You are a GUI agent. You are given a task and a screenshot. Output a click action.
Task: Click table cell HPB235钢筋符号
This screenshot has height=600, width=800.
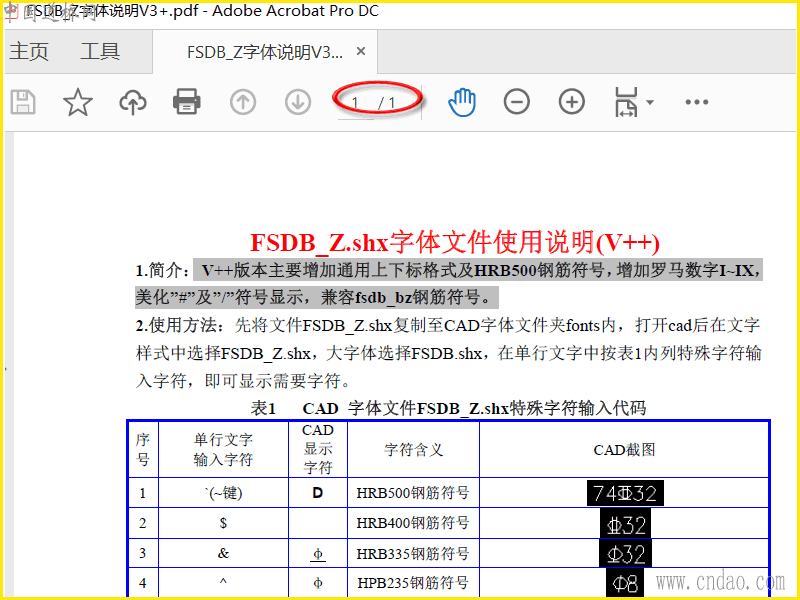(x=413, y=583)
